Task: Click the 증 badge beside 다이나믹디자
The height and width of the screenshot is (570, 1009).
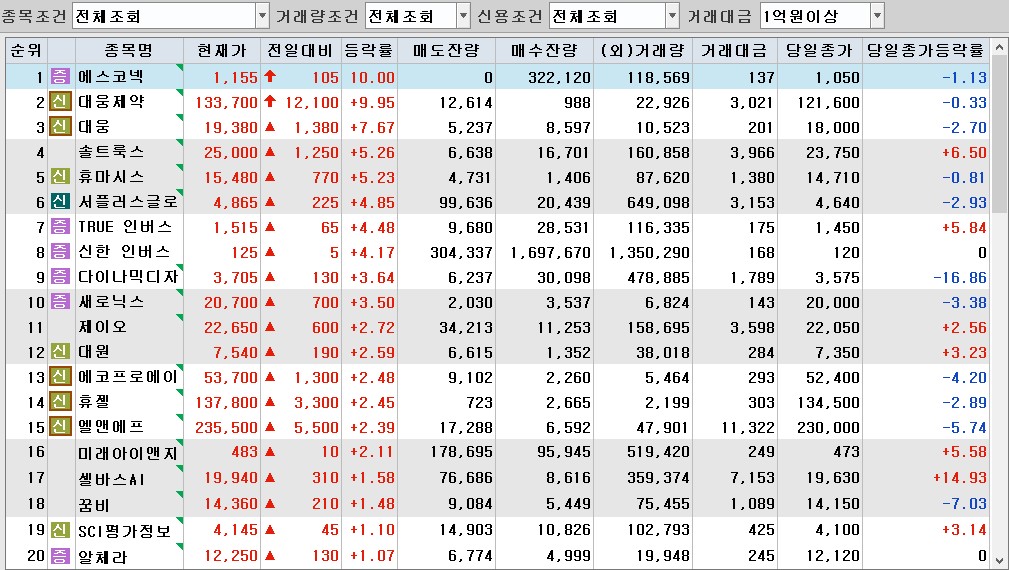Action: [x=60, y=277]
